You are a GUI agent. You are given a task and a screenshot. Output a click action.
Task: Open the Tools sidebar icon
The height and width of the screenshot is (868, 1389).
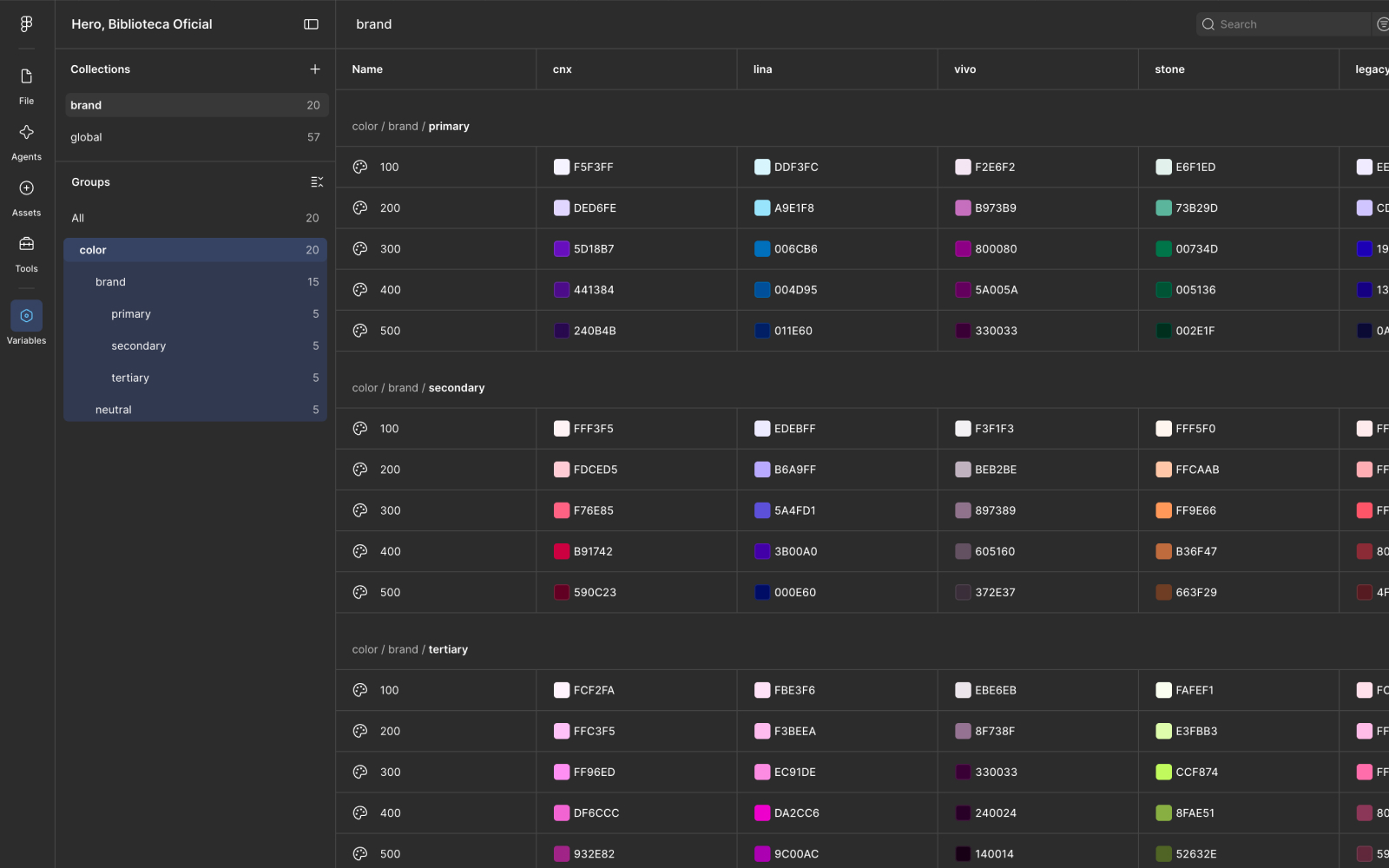(x=26, y=254)
